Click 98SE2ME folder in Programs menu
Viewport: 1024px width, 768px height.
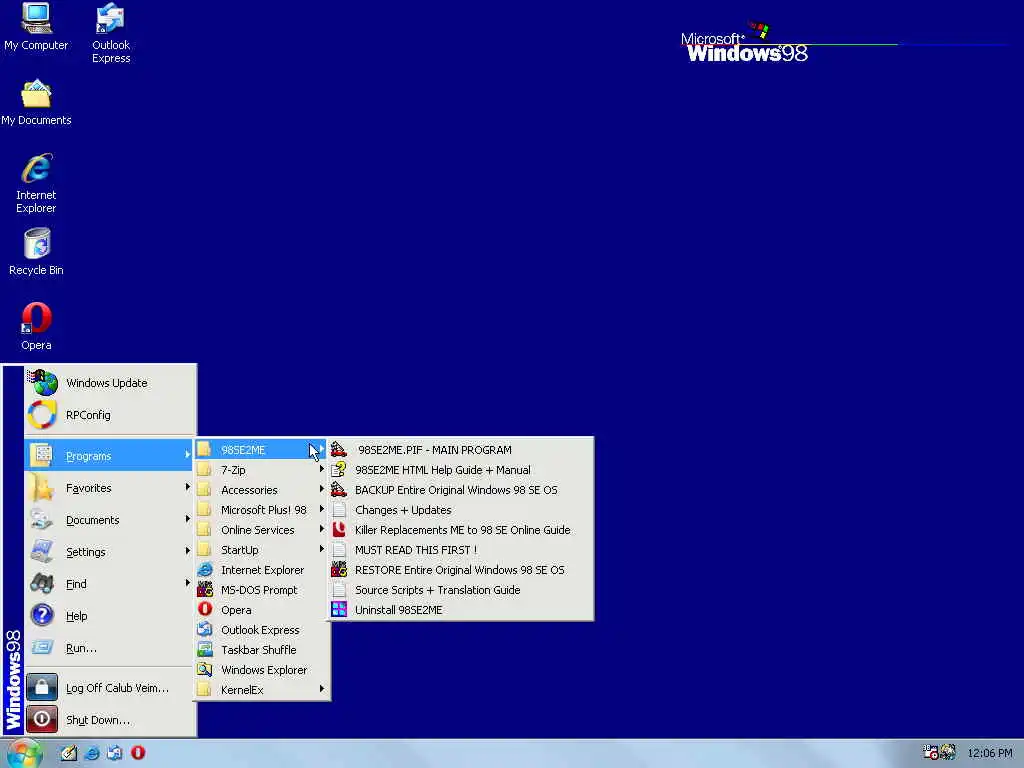[262, 450]
